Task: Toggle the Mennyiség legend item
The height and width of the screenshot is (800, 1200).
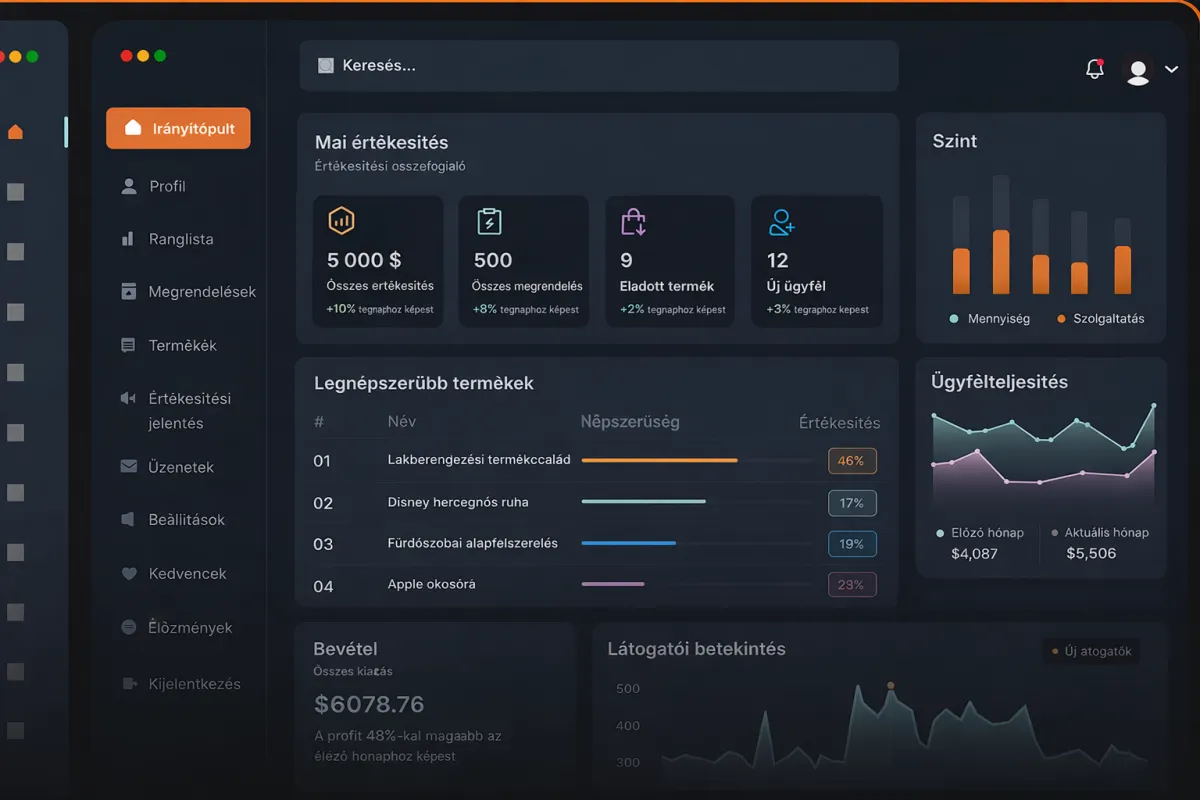Action: (989, 318)
